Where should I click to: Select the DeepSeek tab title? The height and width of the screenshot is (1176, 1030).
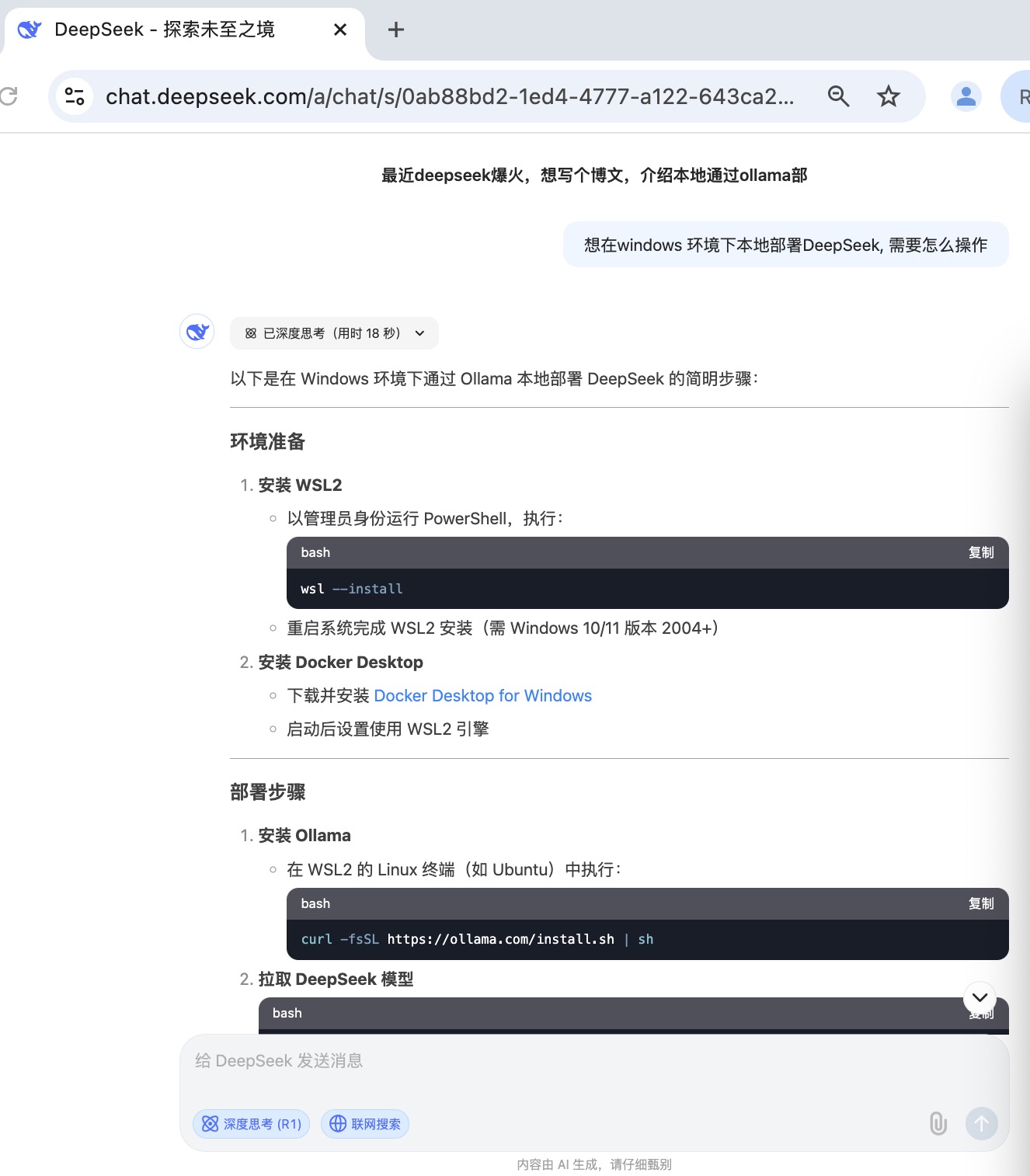[165, 30]
